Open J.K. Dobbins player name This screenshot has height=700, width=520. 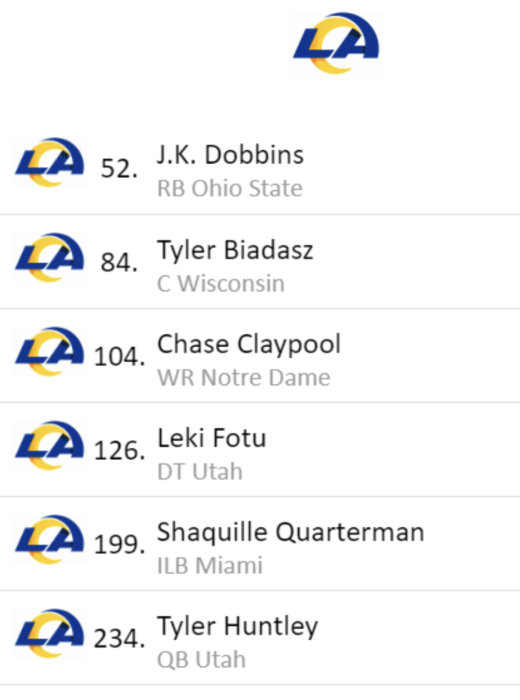230,155
